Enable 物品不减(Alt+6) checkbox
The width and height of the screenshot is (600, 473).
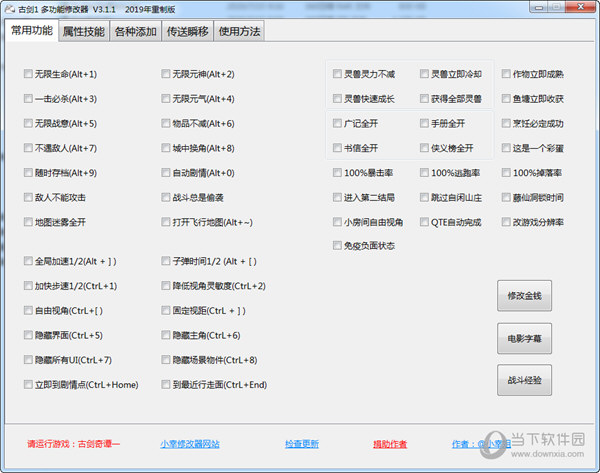pyautogui.click(x=165, y=124)
